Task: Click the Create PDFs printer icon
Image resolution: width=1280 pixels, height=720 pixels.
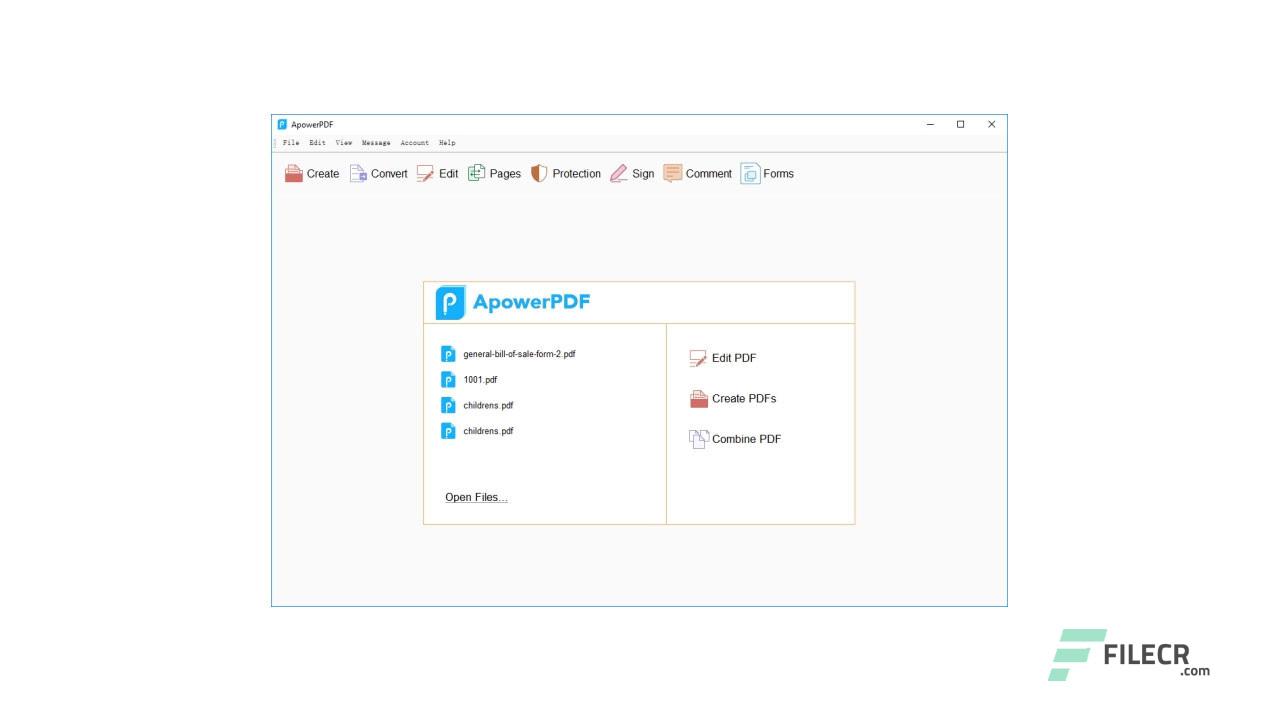Action: tap(699, 399)
